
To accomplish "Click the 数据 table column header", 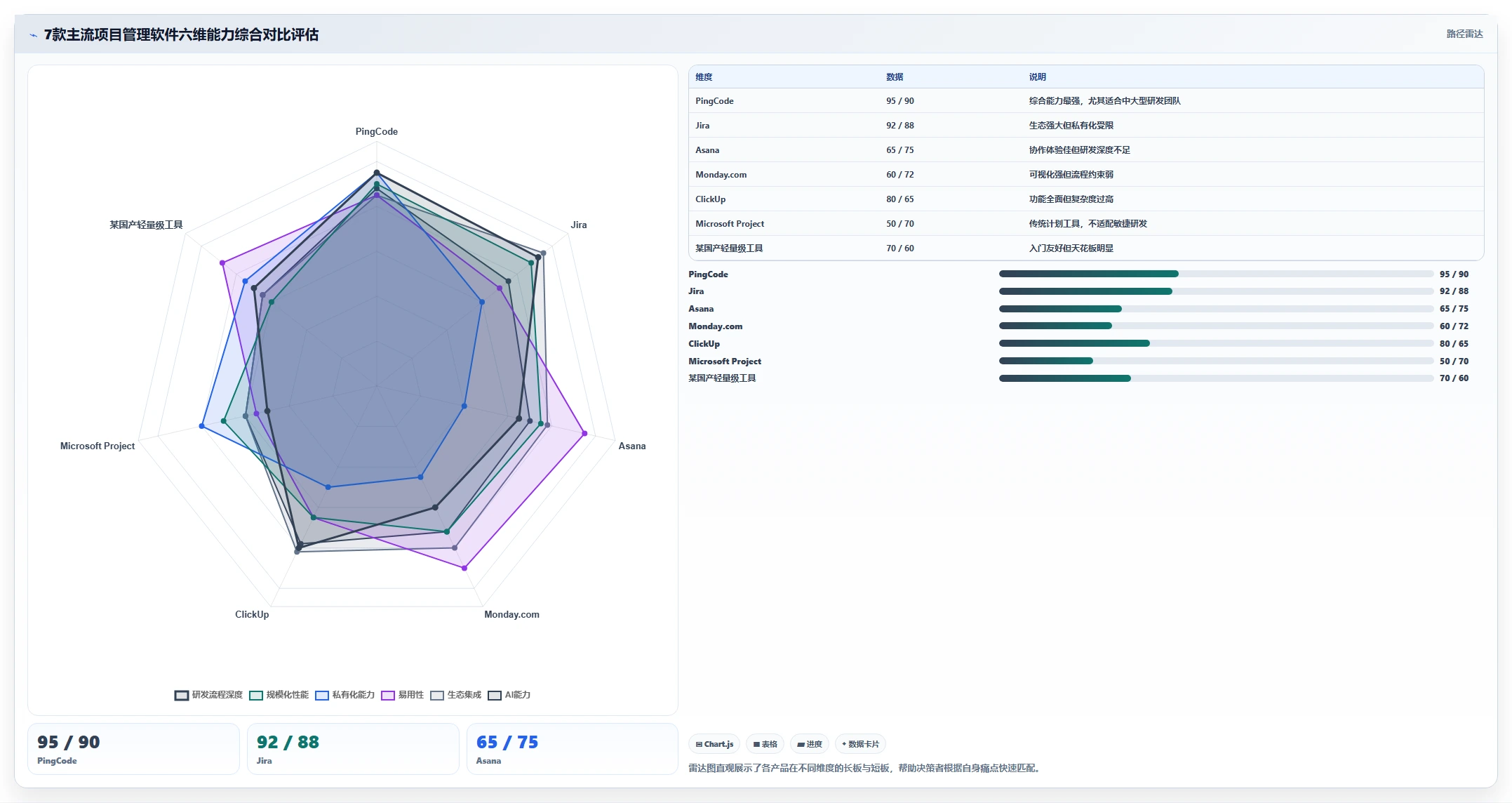I will [x=895, y=77].
